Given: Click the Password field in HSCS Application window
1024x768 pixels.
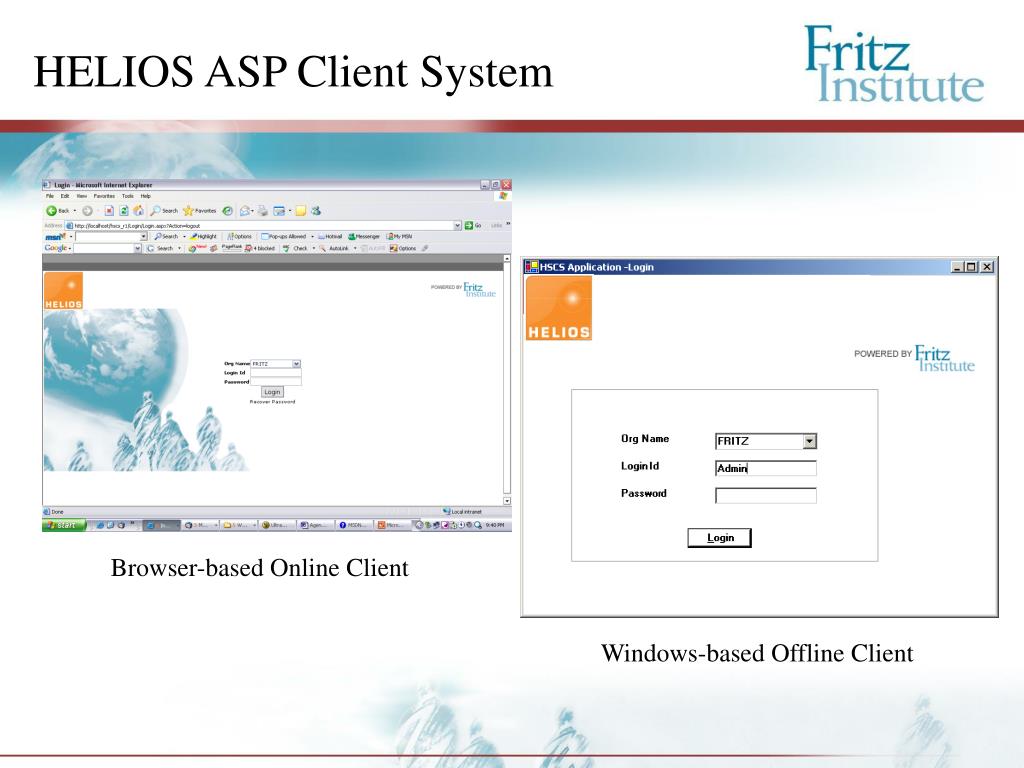Looking at the screenshot, I should click(766, 496).
